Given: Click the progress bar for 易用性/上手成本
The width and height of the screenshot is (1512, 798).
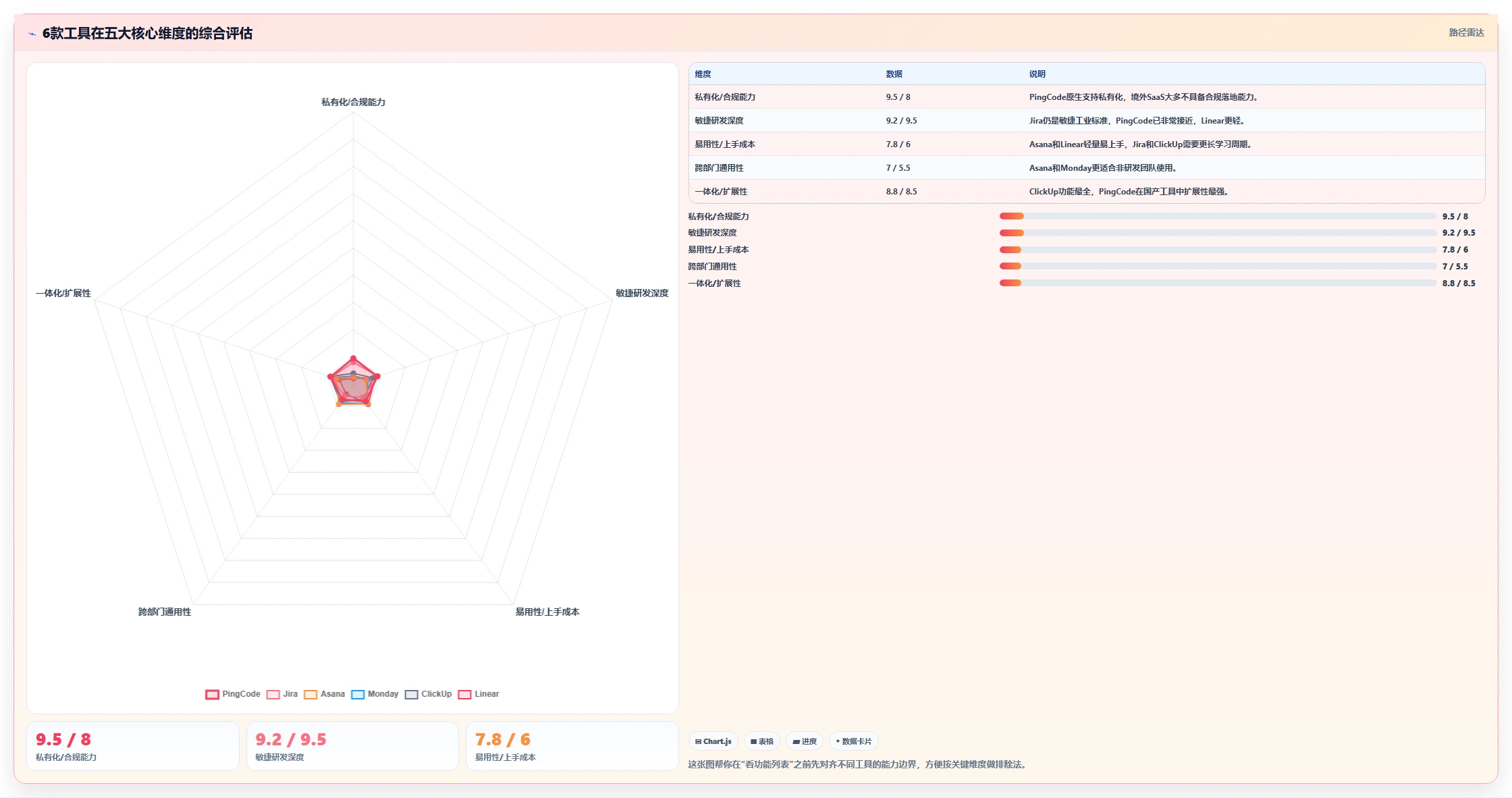Looking at the screenshot, I should tap(1218, 250).
